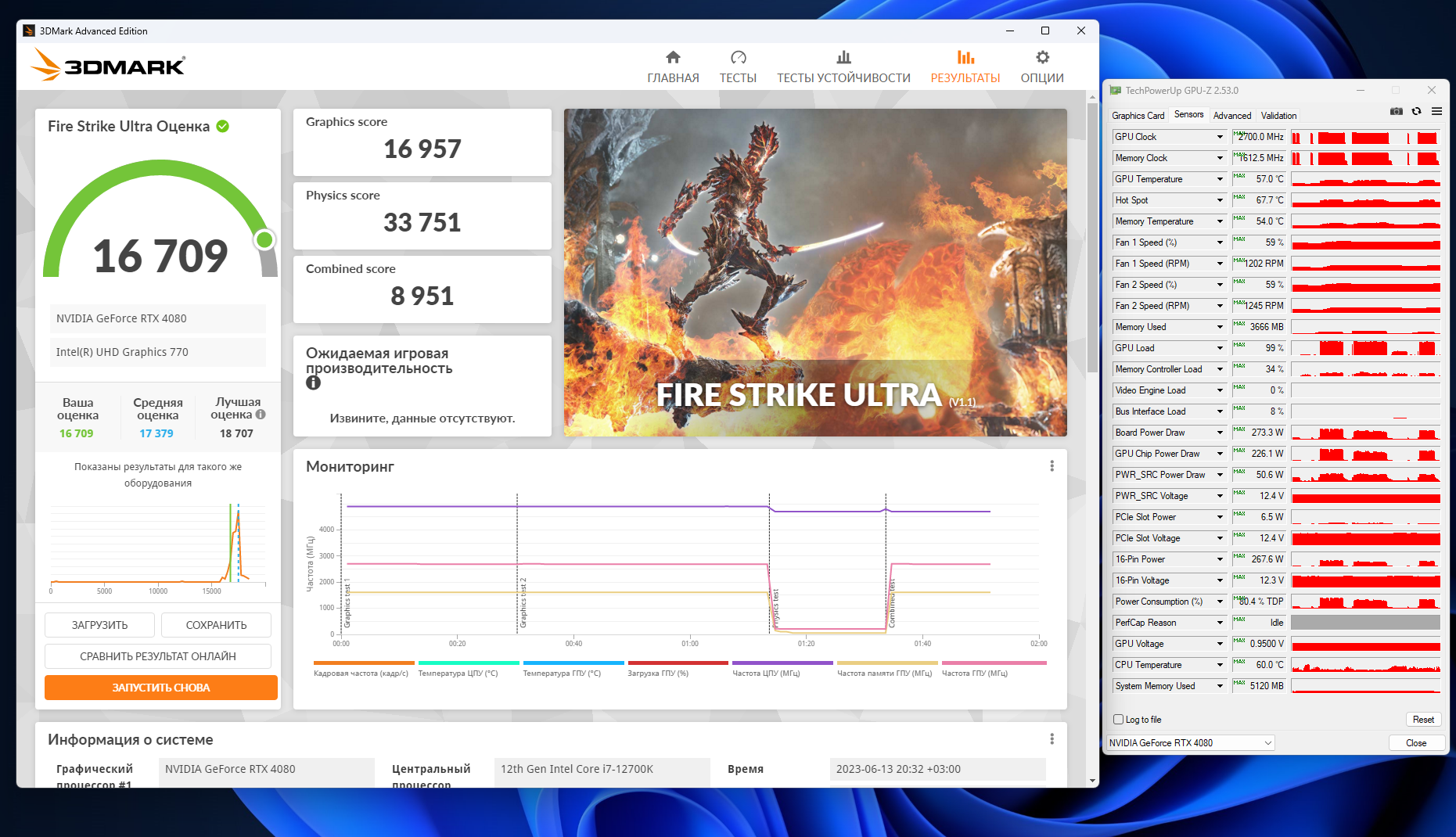Viewport: 1456px width, 837px height.
Task: Click the MAX indicator for GPU Load
Action: coord(1239,345)
